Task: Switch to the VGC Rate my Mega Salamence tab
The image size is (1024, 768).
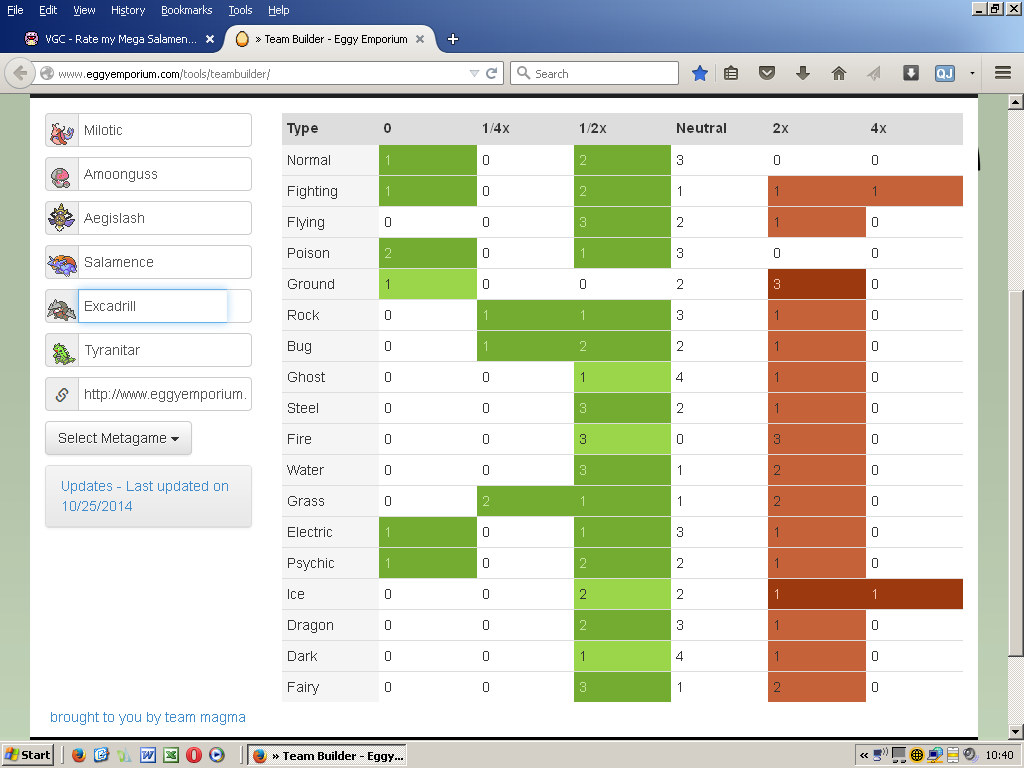Action: pos(119,39)
